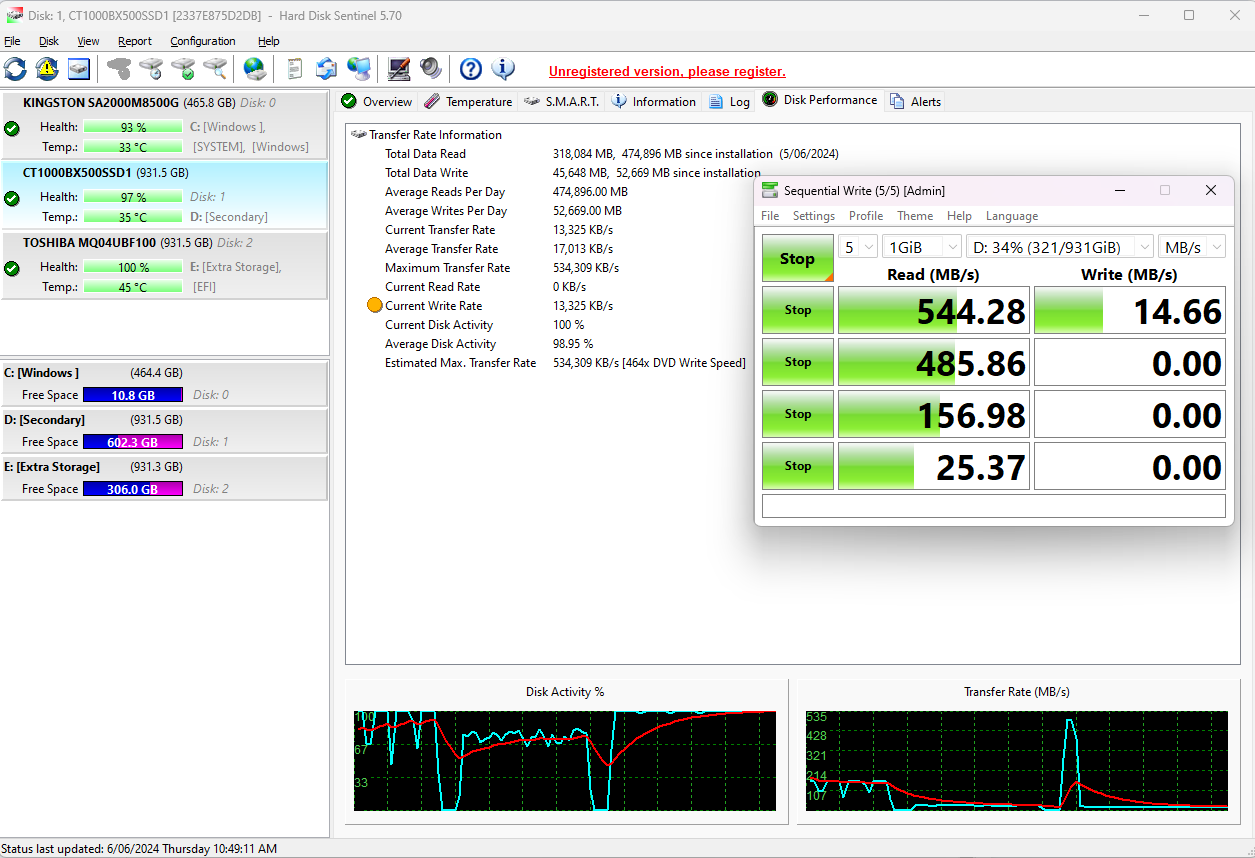Click the blue question mark help icon
This screenshot has width=1255, height=858.
[x=471, y=69]
